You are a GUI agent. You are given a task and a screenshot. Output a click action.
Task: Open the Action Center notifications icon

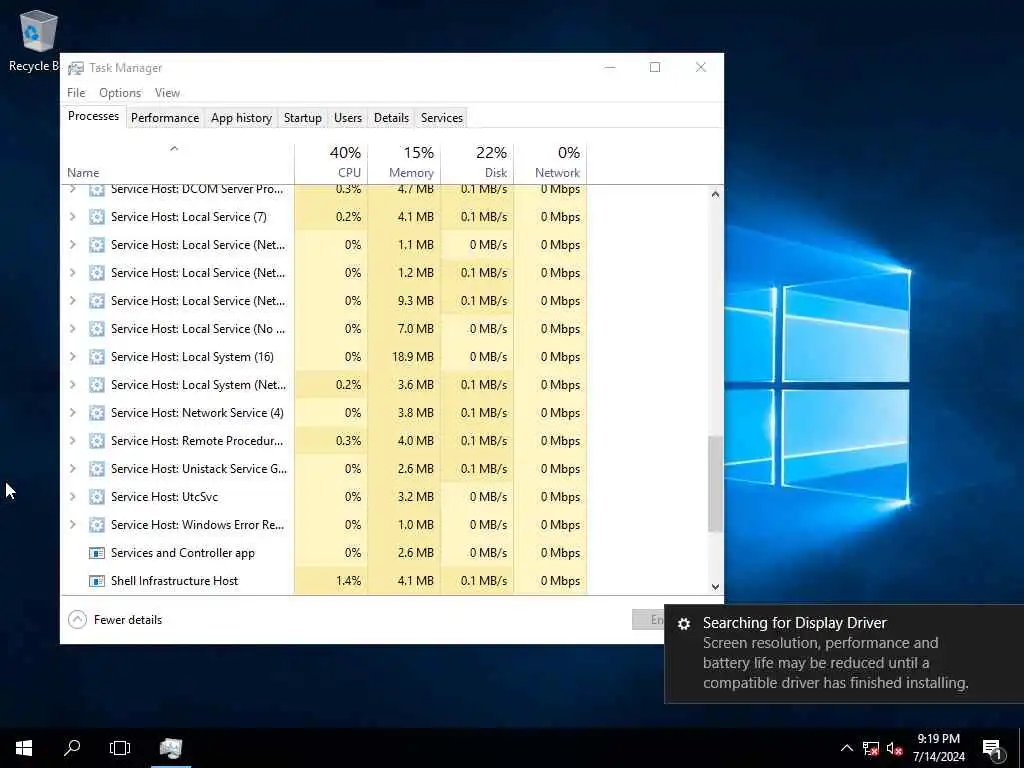click(993, 748)
